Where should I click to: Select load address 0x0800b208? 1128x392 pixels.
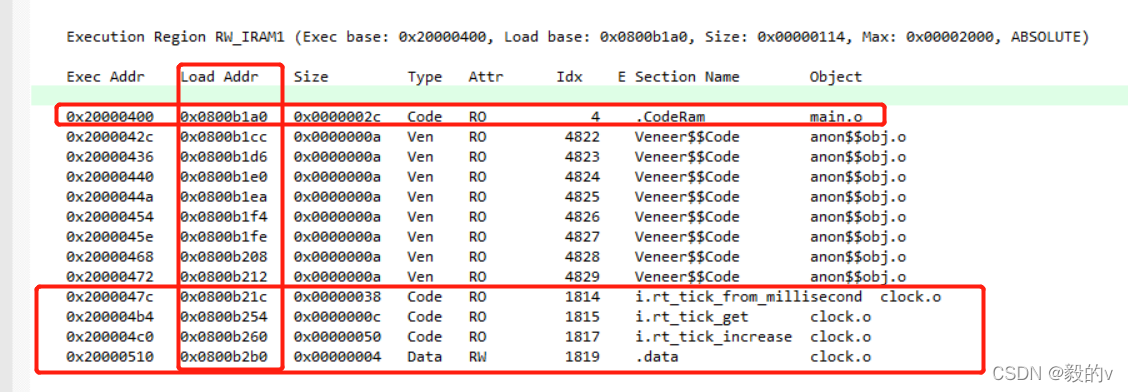(224, 257)
